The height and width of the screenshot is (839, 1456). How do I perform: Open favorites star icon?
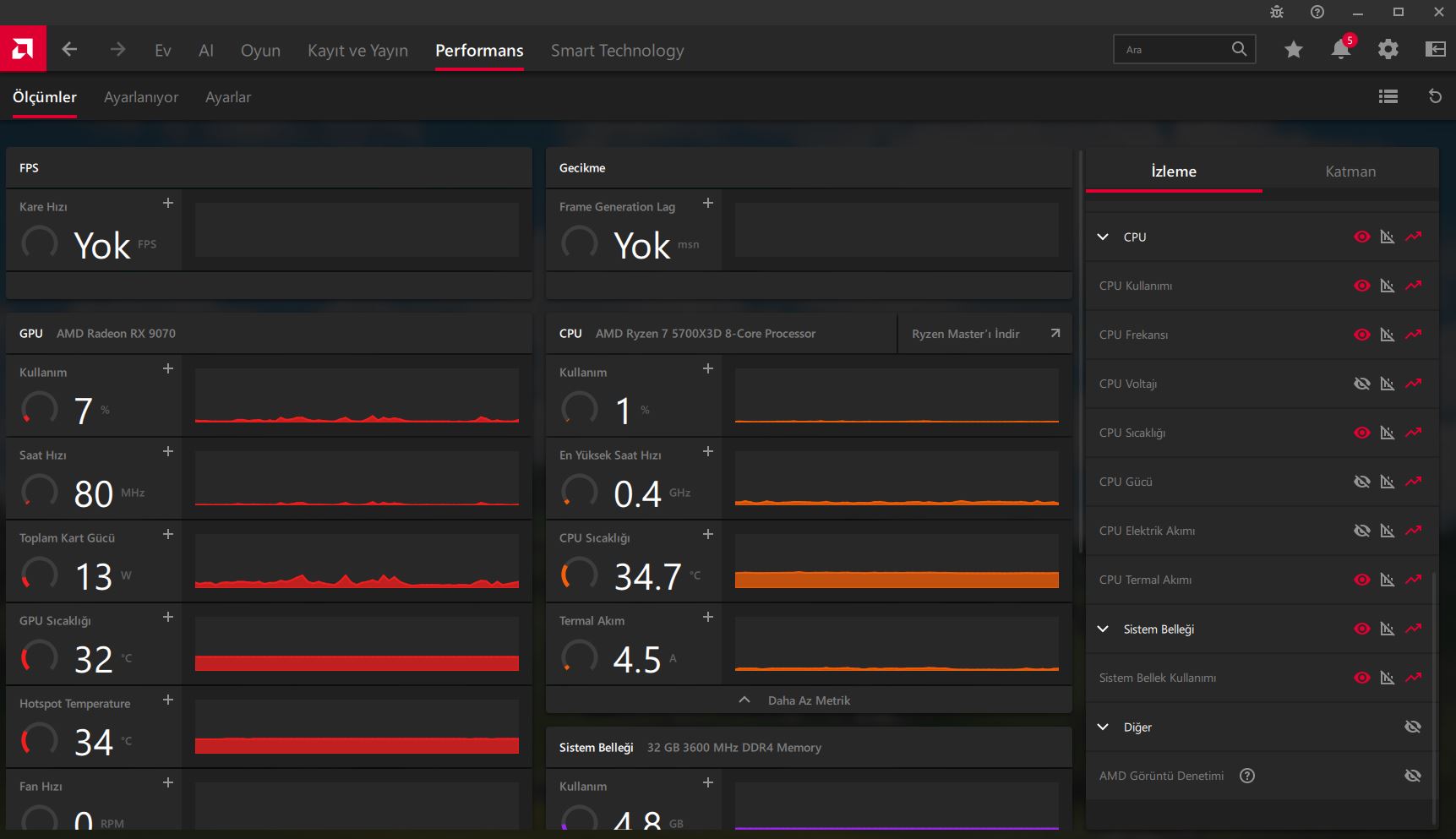click(1294, 50)
